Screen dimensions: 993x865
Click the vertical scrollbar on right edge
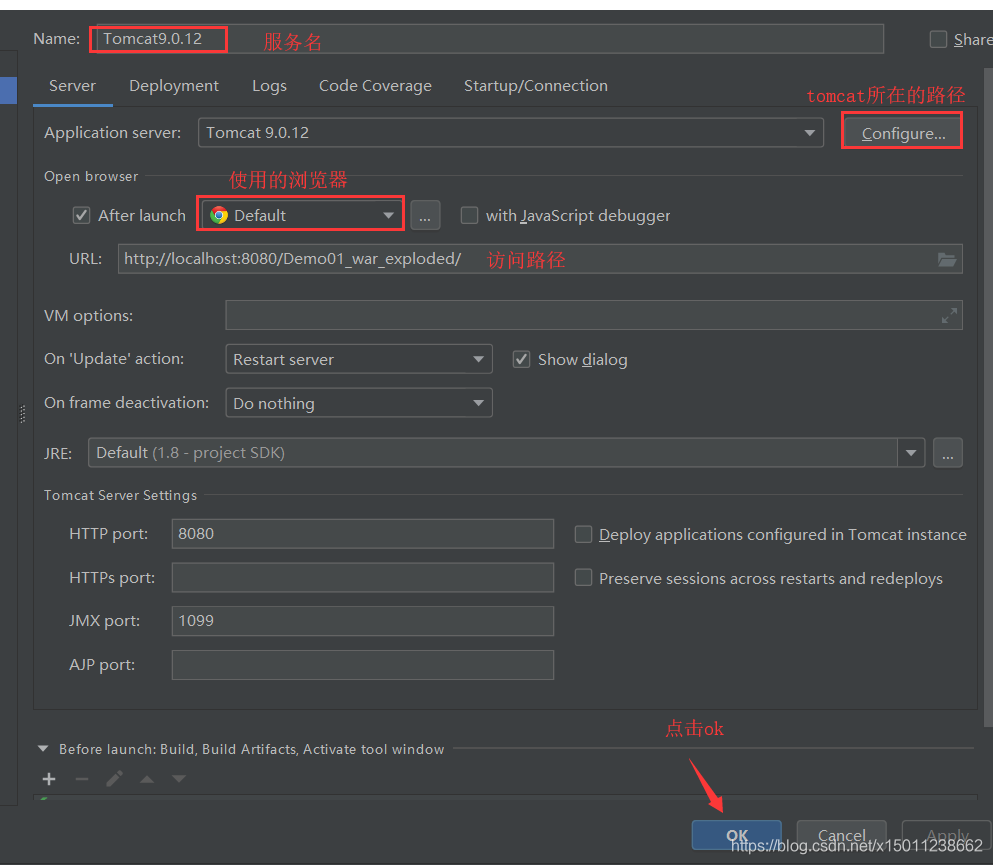989,399
